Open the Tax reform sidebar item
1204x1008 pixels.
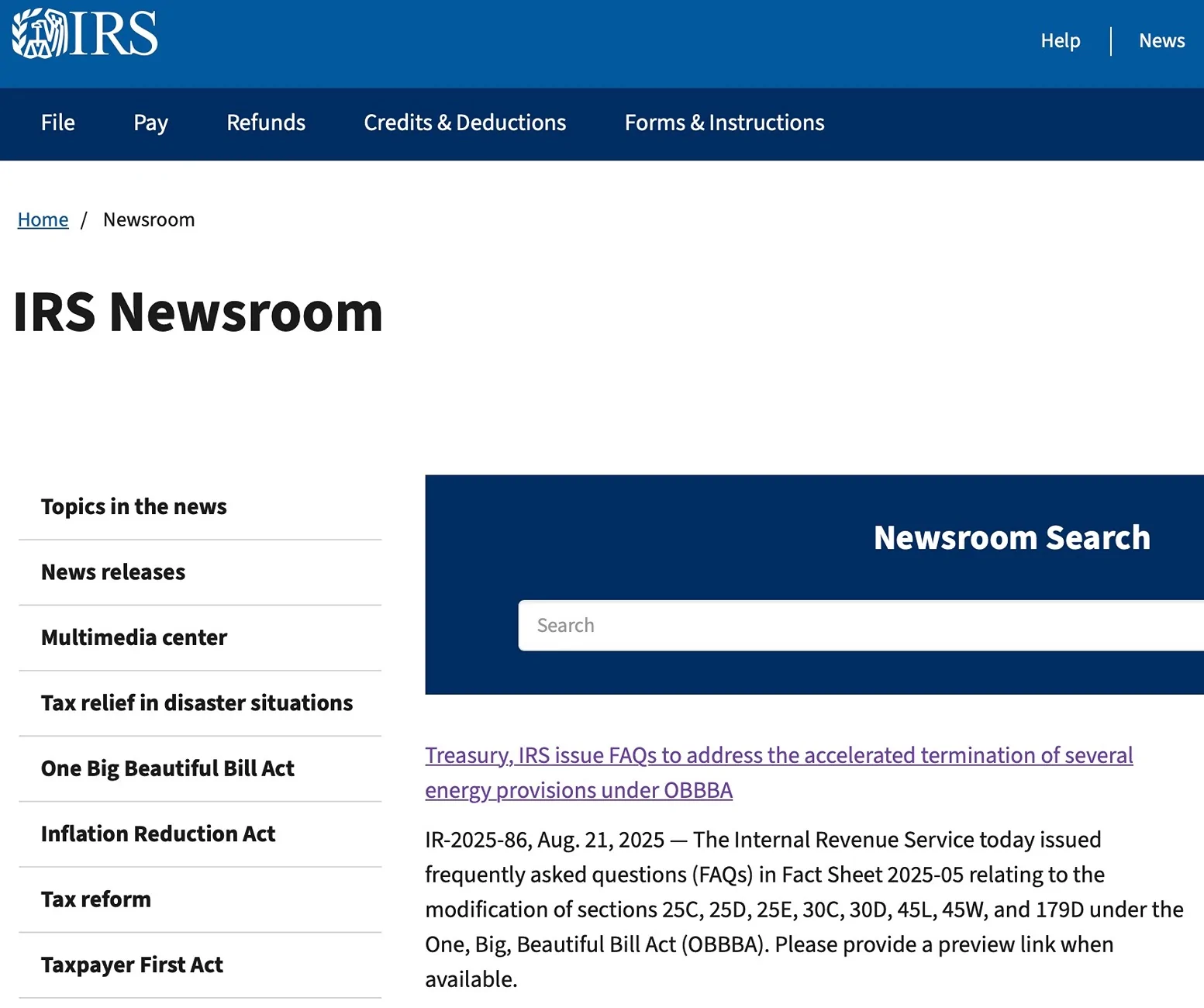pos(96,899)
